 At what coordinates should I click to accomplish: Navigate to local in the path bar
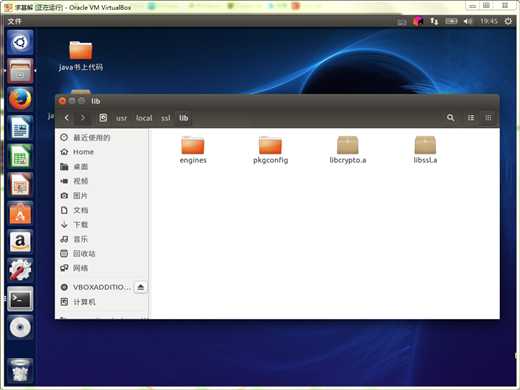(x=144, y=118)
